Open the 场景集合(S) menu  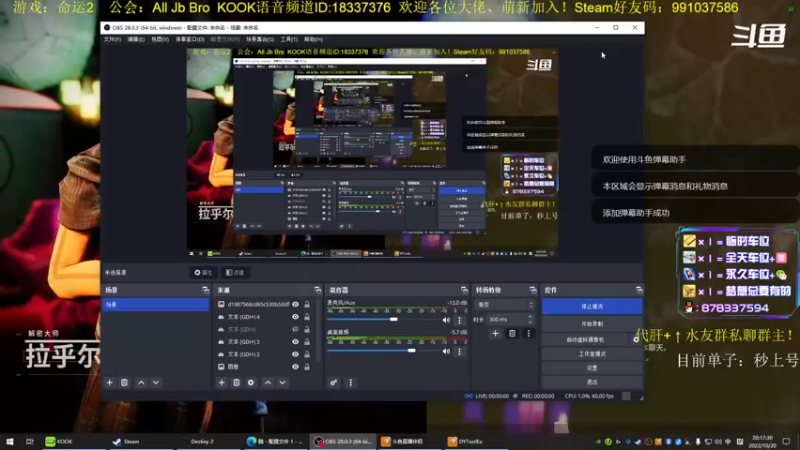point(260,39)
